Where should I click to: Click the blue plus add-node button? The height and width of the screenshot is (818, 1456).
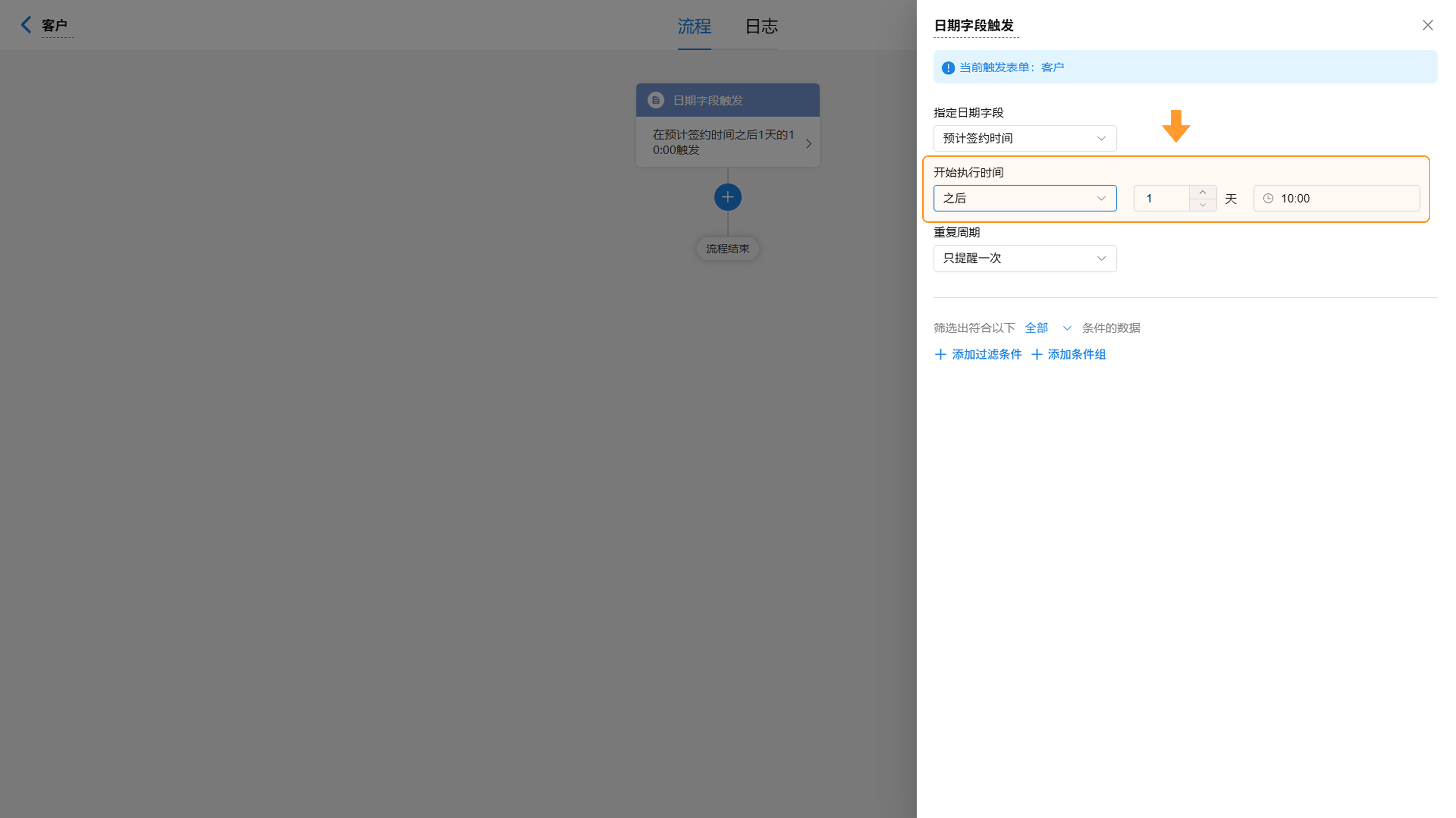[728, 197]
